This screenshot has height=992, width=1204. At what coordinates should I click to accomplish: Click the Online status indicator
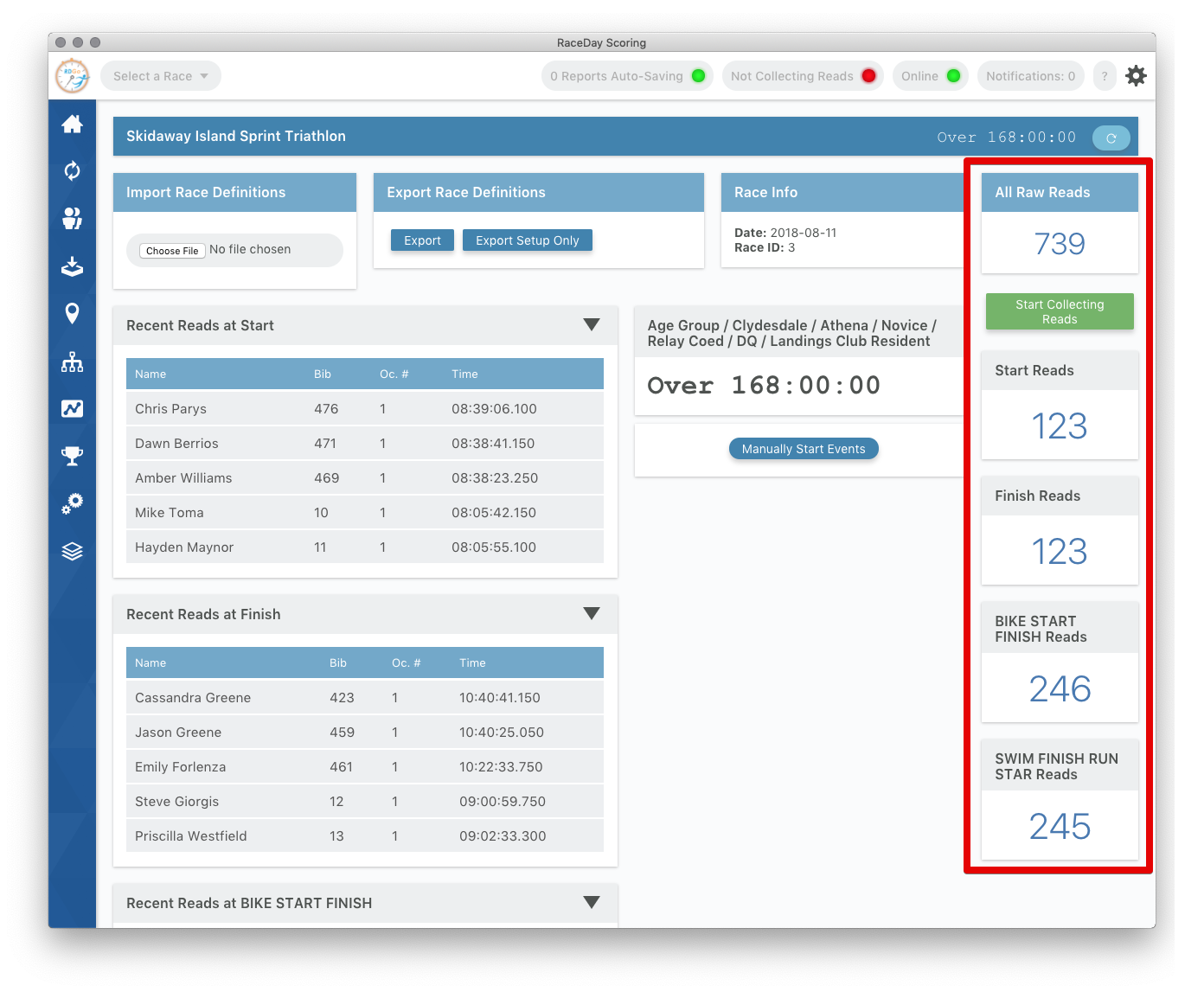click(x=930, y=75)
